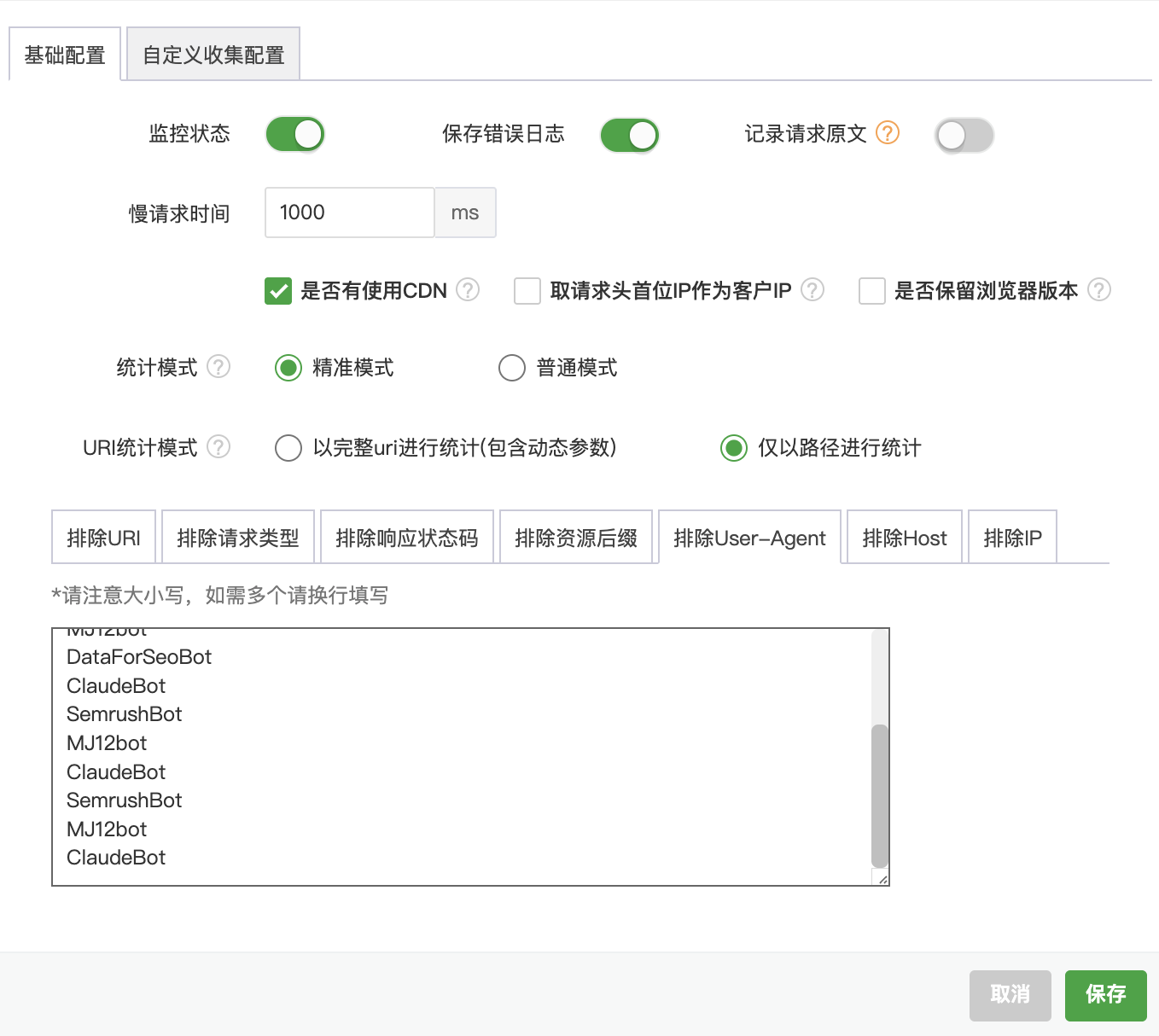View help icon for 取请求头首位IP作为客户IP
The height and width of the screenshot is (1036, 1159).
(813, 290)
